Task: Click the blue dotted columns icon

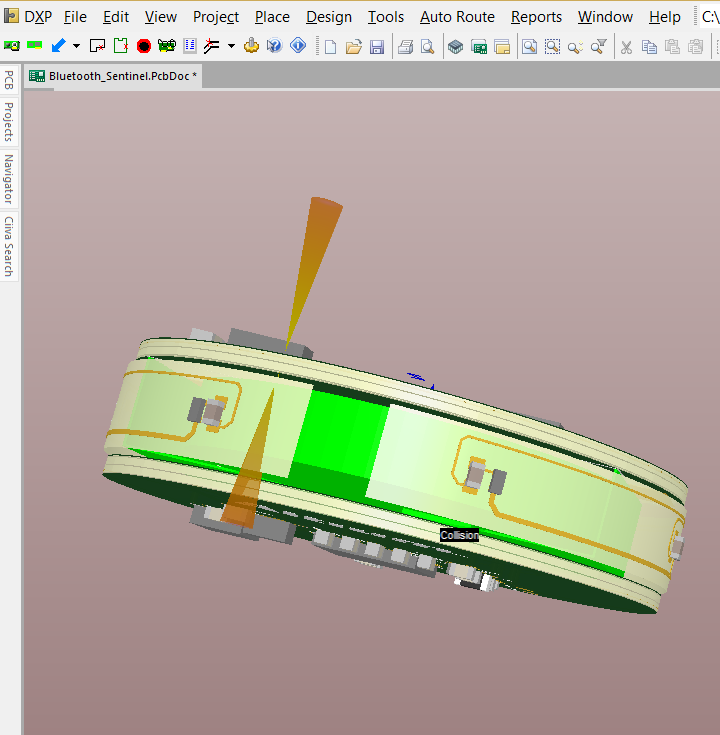Action: coord(190,46)
